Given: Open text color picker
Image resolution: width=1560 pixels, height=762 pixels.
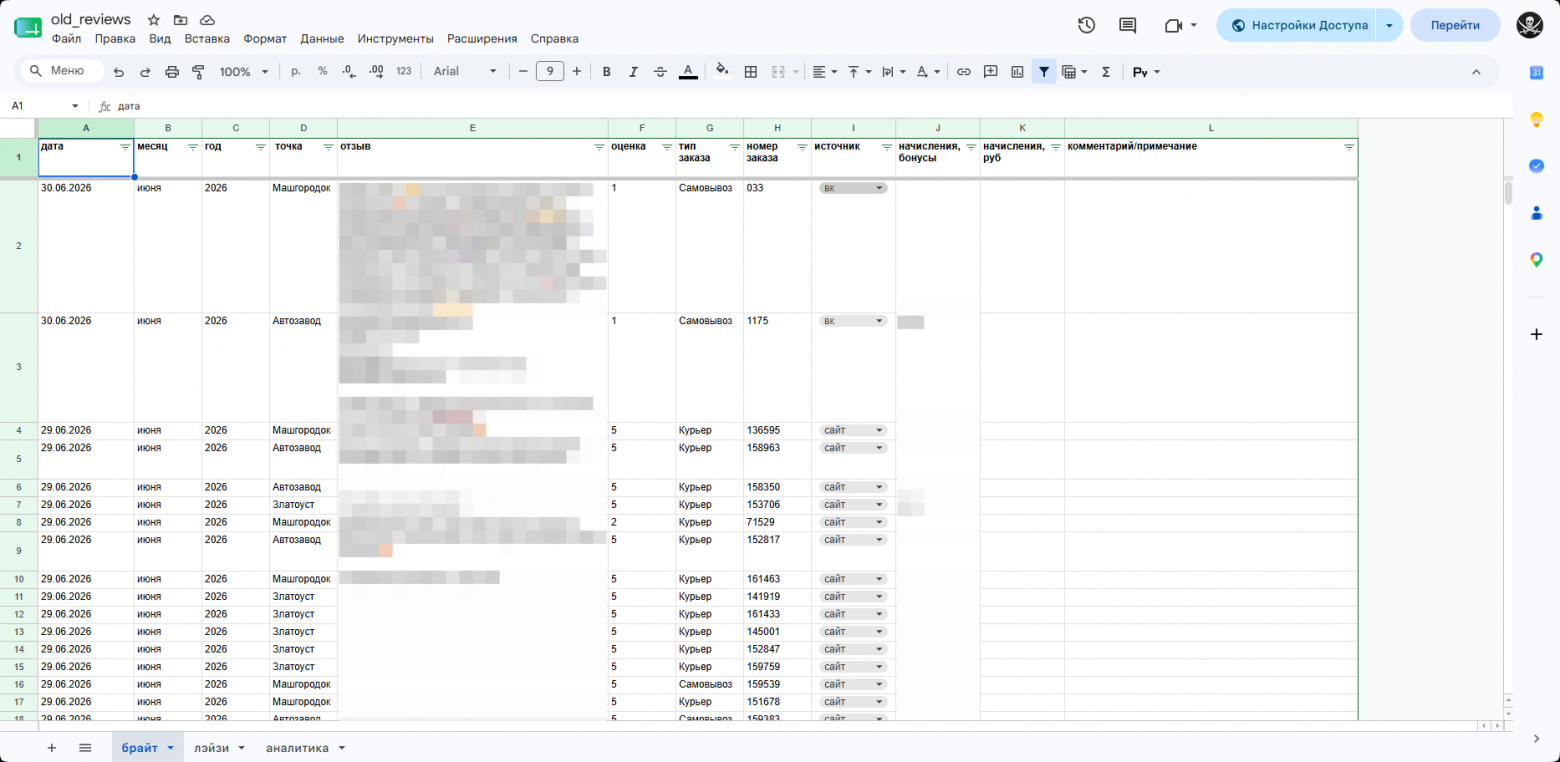Looking at the screenshot, I should (x=688, y=72).
